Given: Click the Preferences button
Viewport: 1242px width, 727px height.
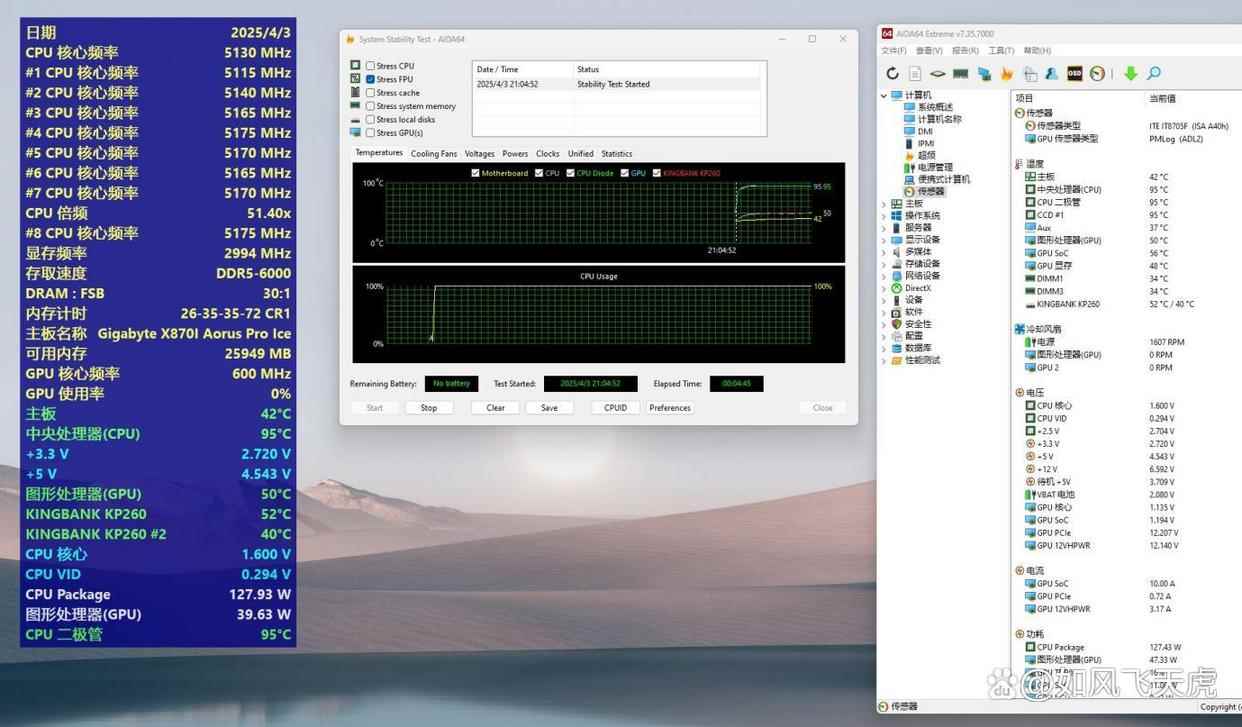Looking at the screenshot, I should point(669,408).
